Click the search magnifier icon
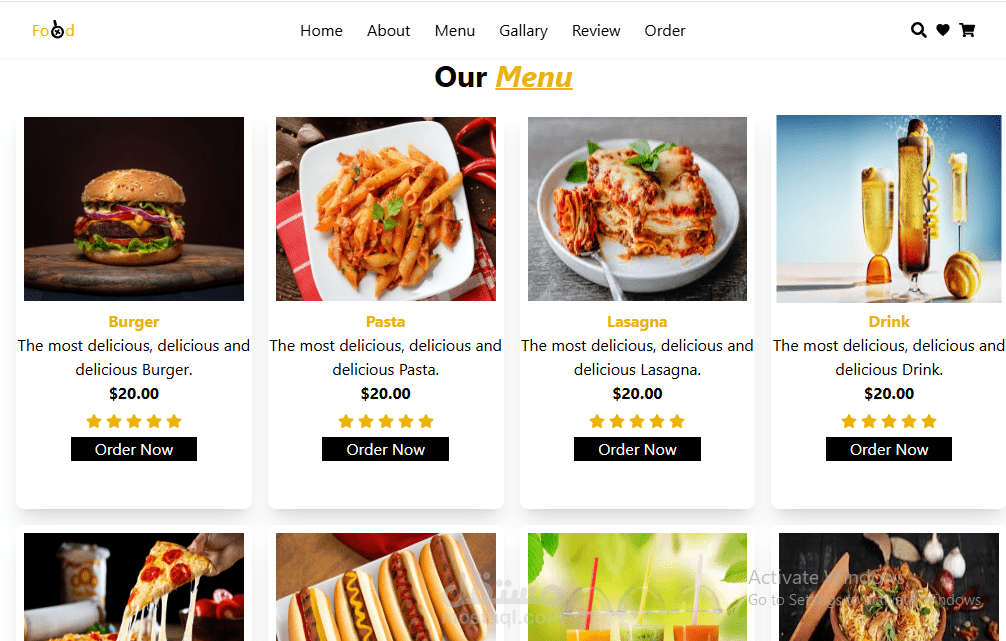Image resolution: width=1006 pixels, height=641 pixels. pyautogui.click(x=919, y=30)
